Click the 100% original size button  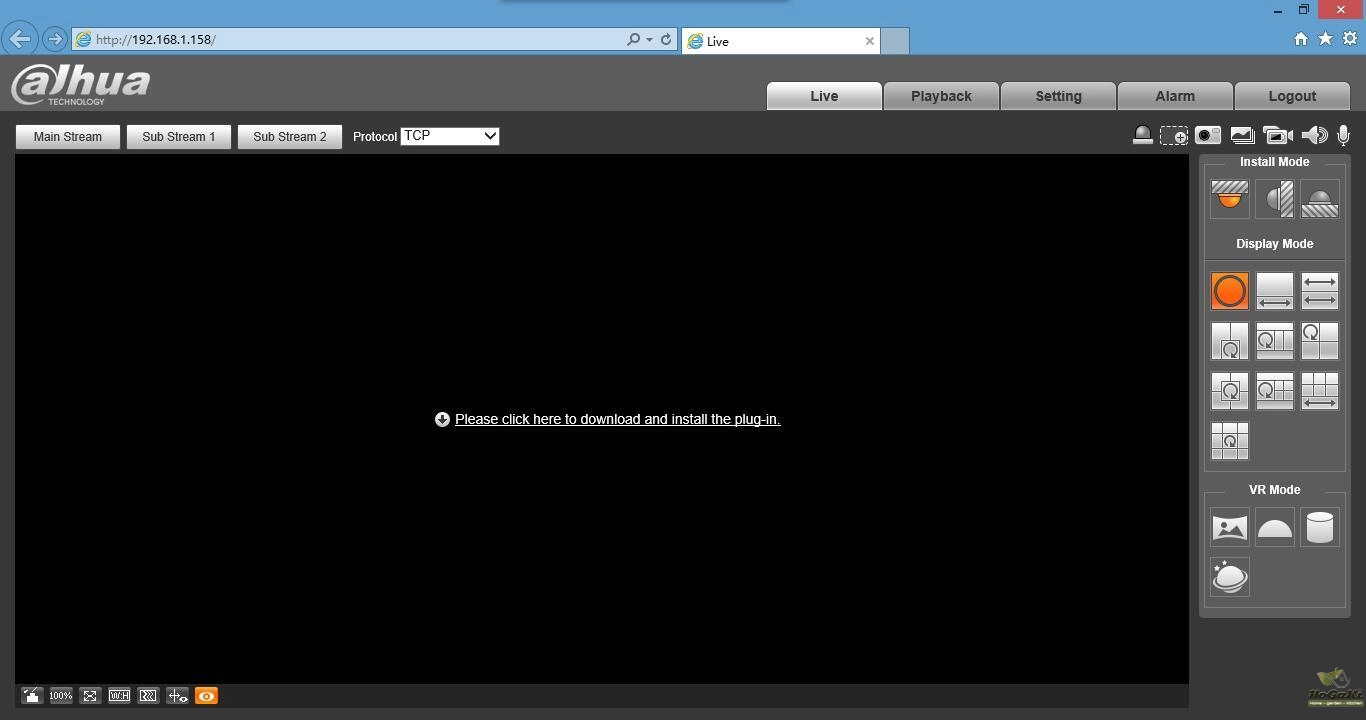(61, 696)
